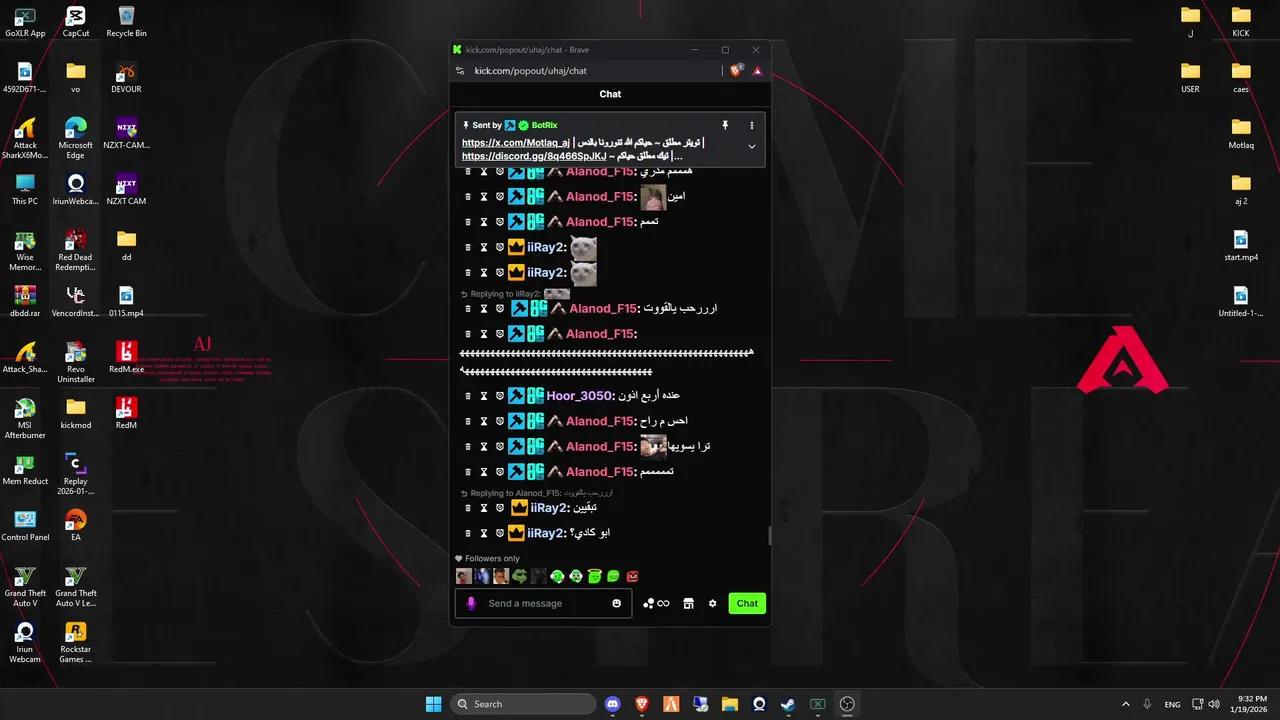1280x720 pixels.
Task: Click the kick.com/popout/uhaj/chat address bar
Action: tap(530, 71)
